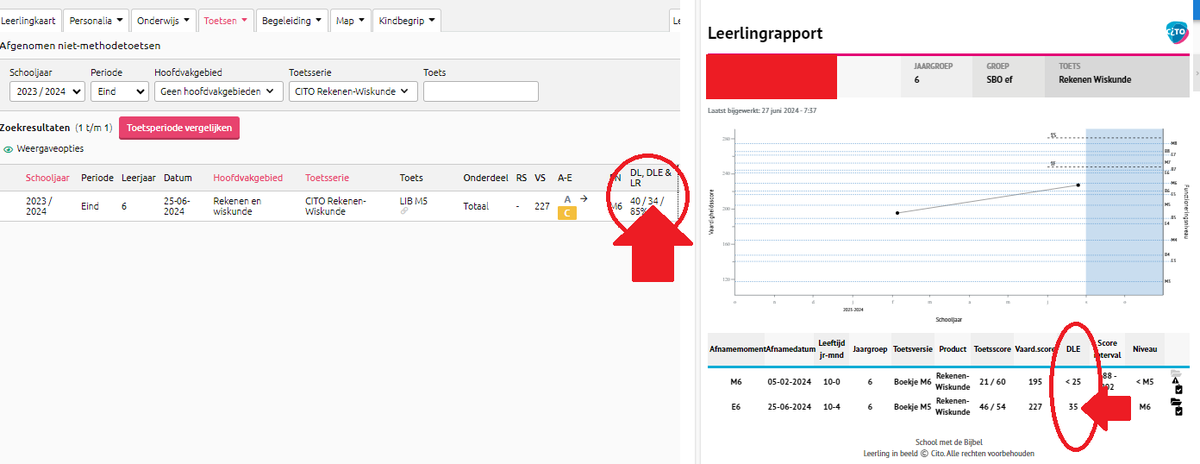Viewport: 1200px width, 464px height.
Task: Click the warning triangle in the M6 row
Action: click(1175, 381)
